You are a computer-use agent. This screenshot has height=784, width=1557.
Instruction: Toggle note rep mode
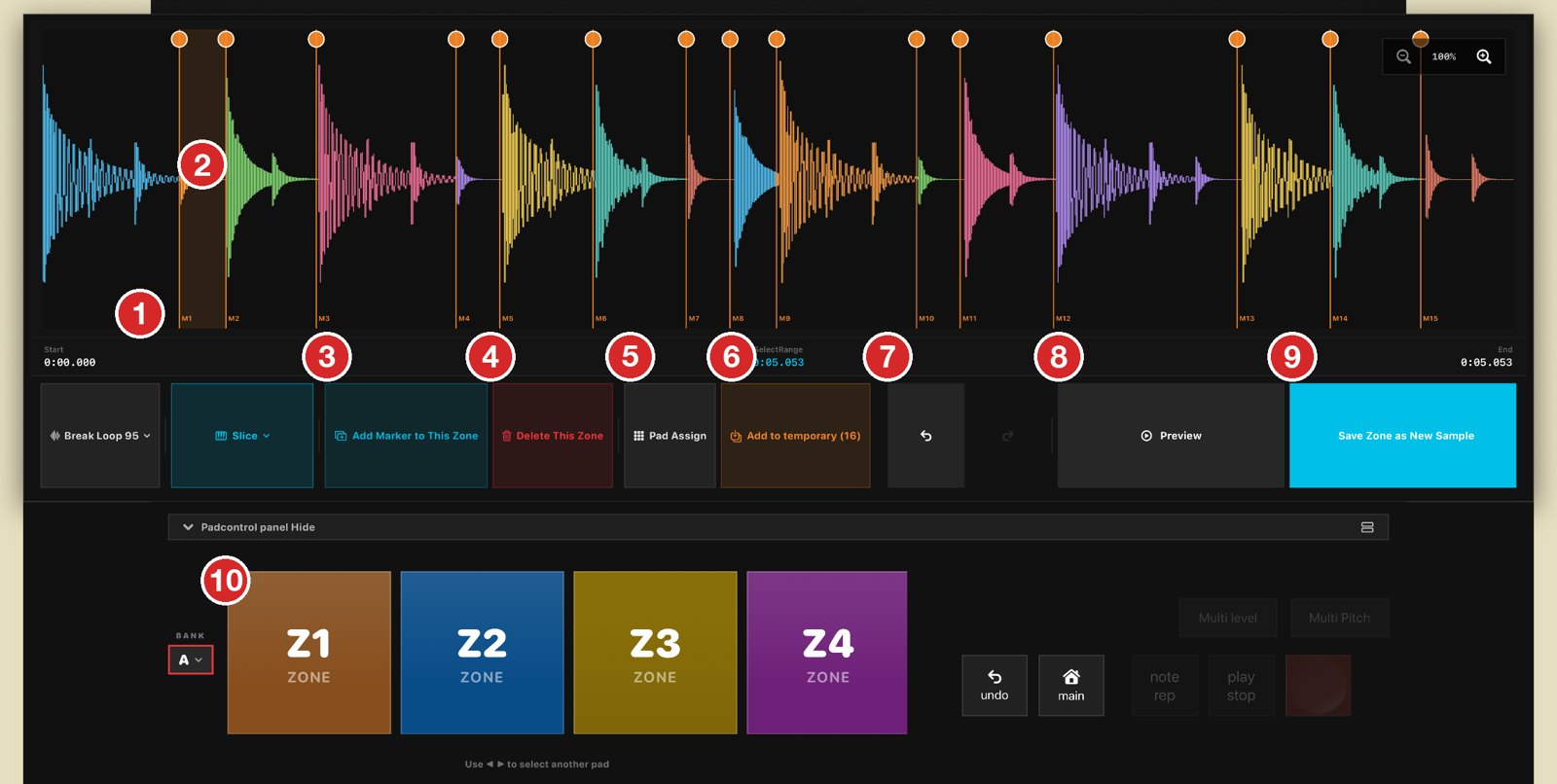point(1165,686)
